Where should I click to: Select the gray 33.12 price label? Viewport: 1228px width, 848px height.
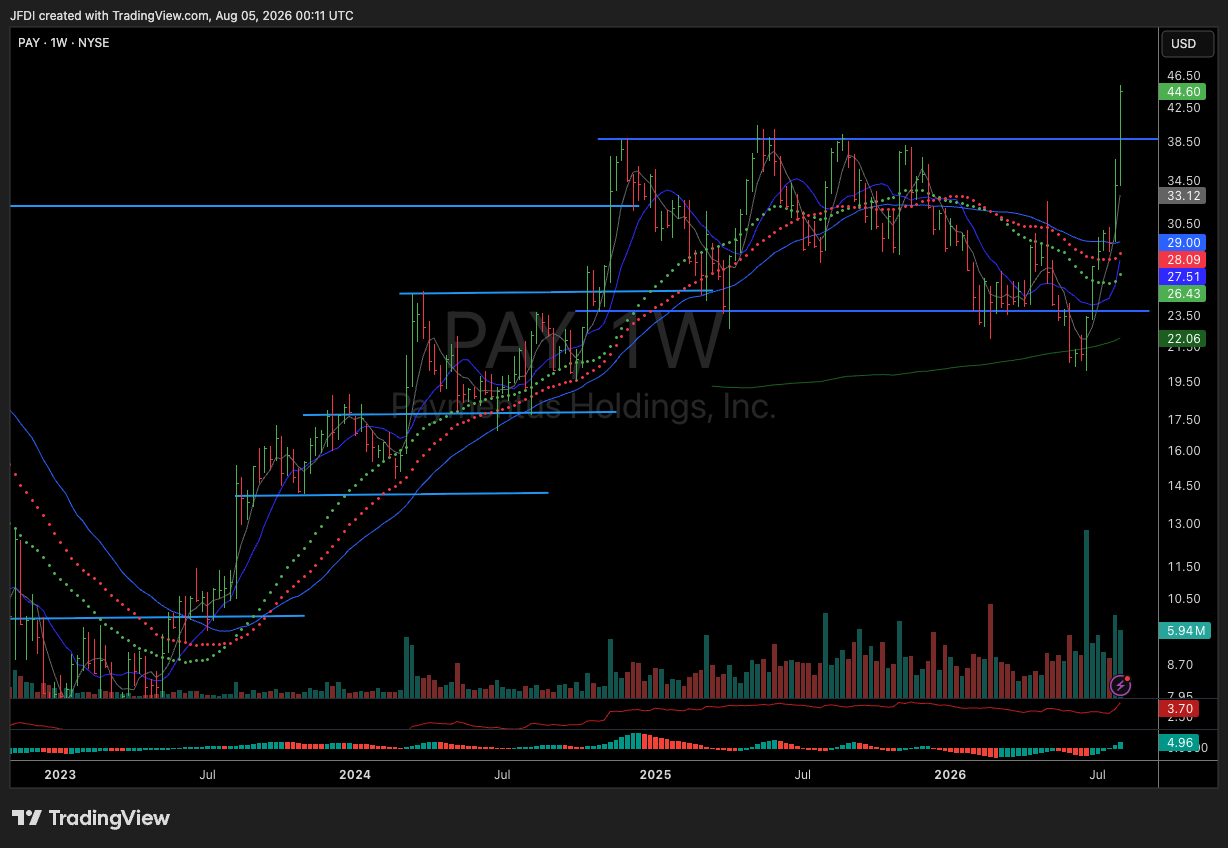click(x=1183, y=195)
